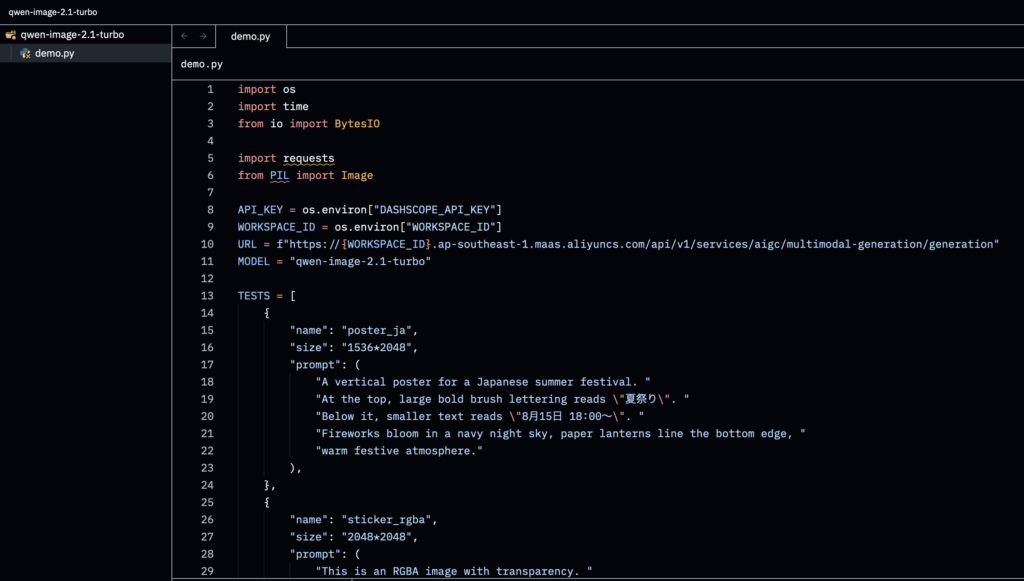Screen dimensions: 1024x581
Task: Click line number 13 in gutter
Action: 207,296
